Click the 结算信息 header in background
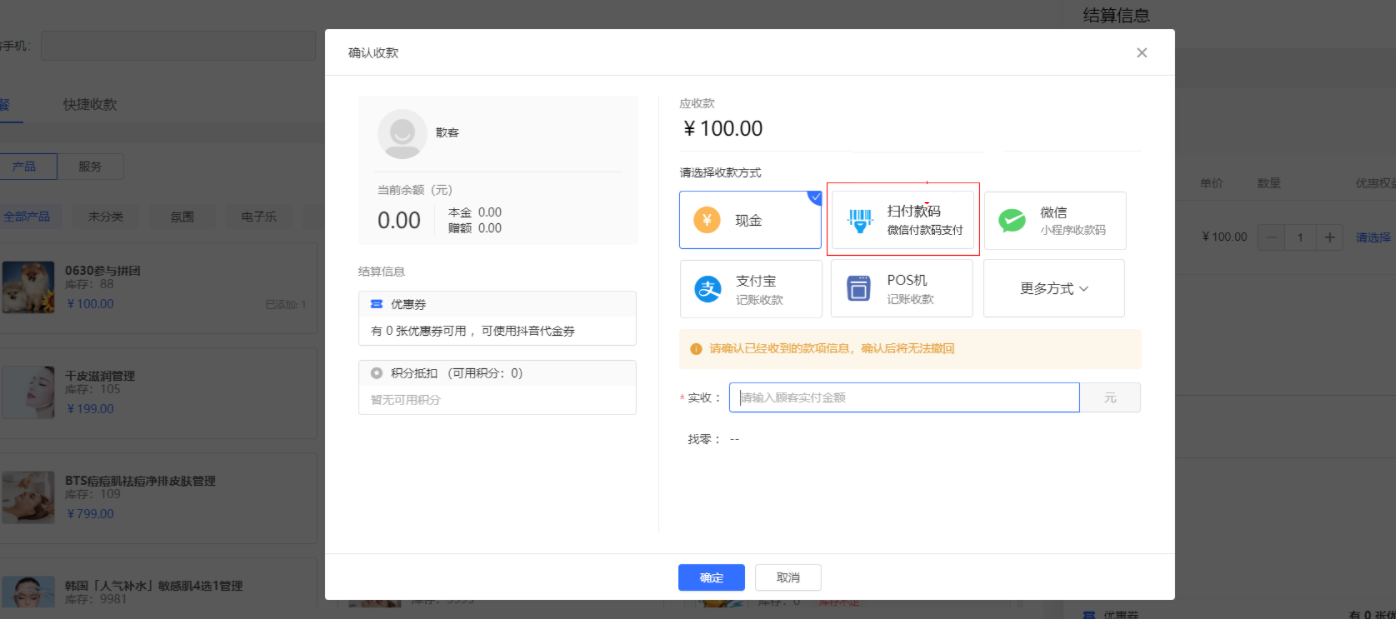 coord(1116,15)
